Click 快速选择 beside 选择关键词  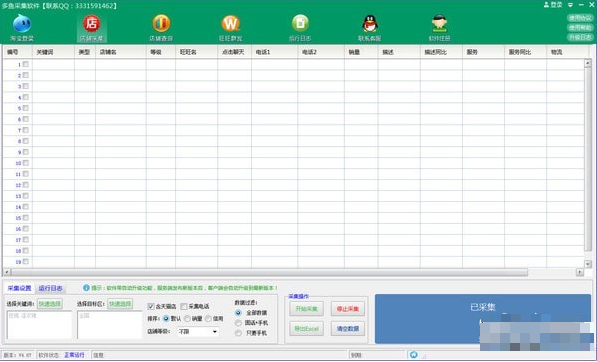(x=50, y=304)
